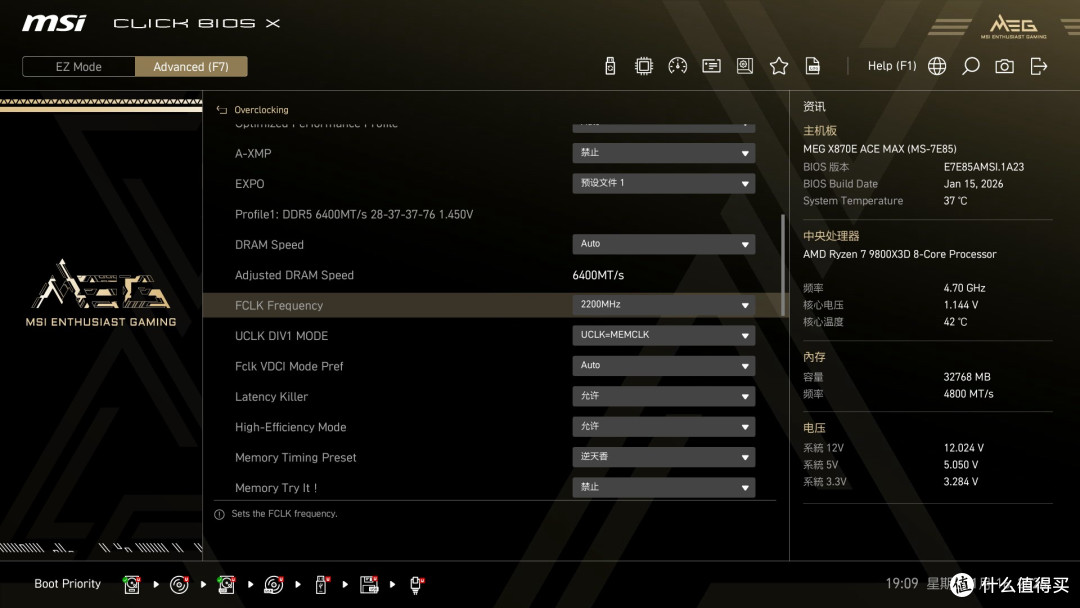Click system 3.3V reading 3.284 V
Image resolution: width=1080 pixels, height=608 pixels.
pos(961,481)
